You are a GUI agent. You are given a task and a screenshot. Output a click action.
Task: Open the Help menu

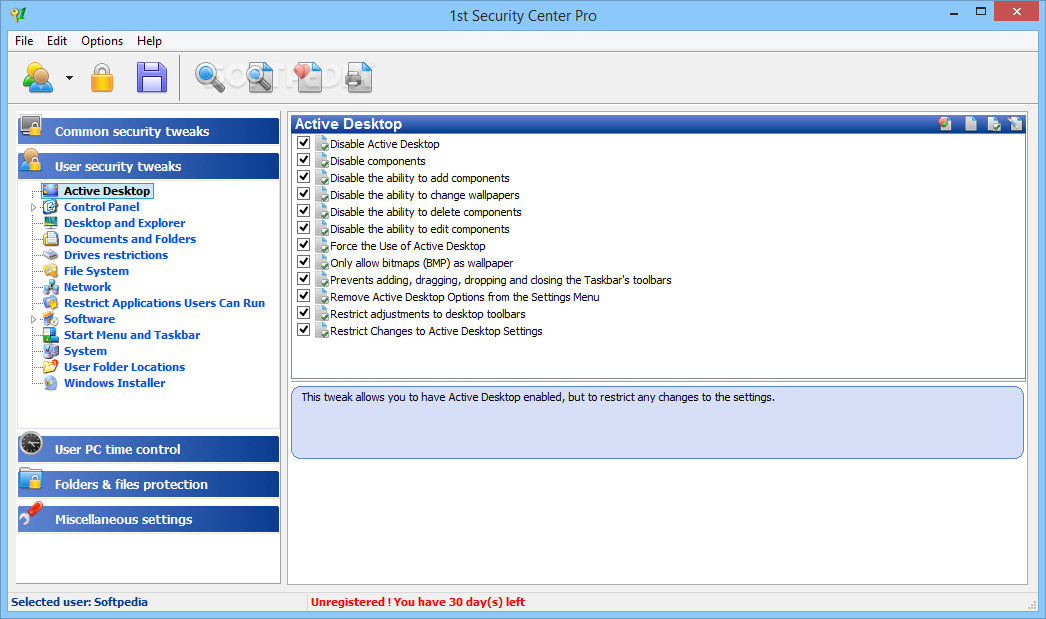[x=149, y=41]
